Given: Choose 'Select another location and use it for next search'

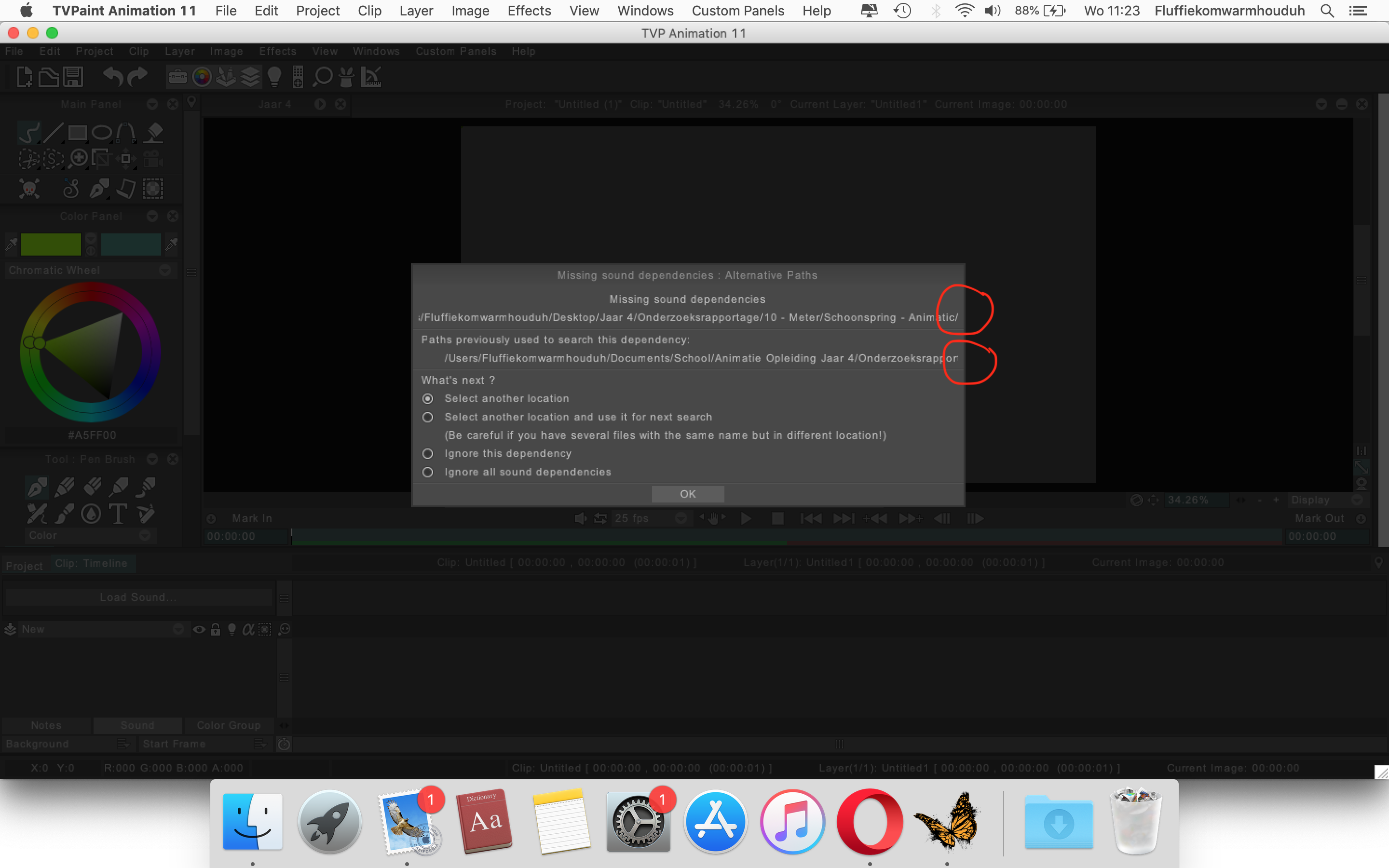Looking at the screenshot, I should coord(428,417).
